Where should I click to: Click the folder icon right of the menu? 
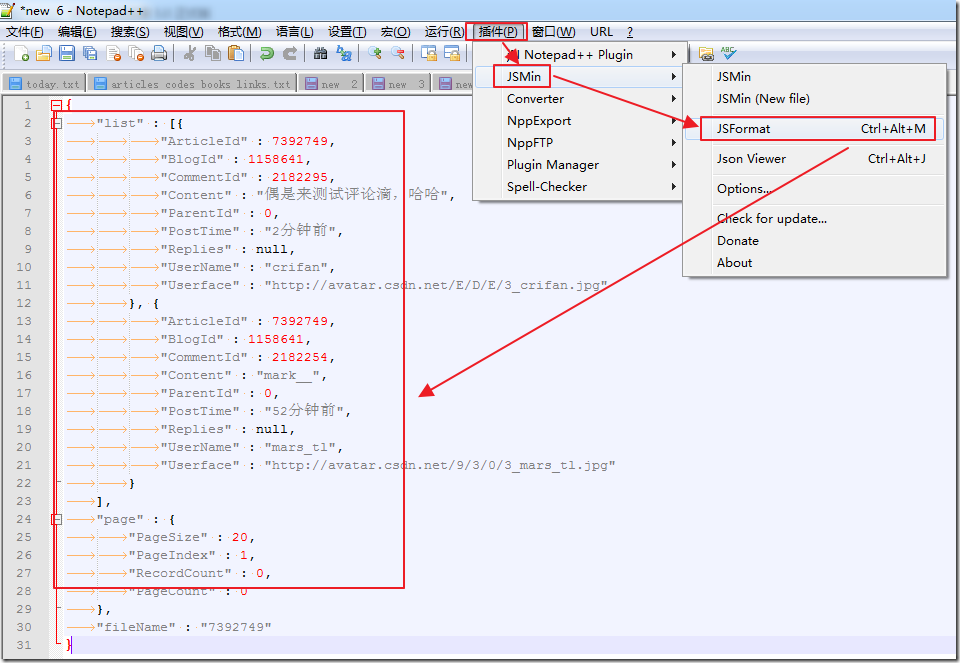pos(706,54)
